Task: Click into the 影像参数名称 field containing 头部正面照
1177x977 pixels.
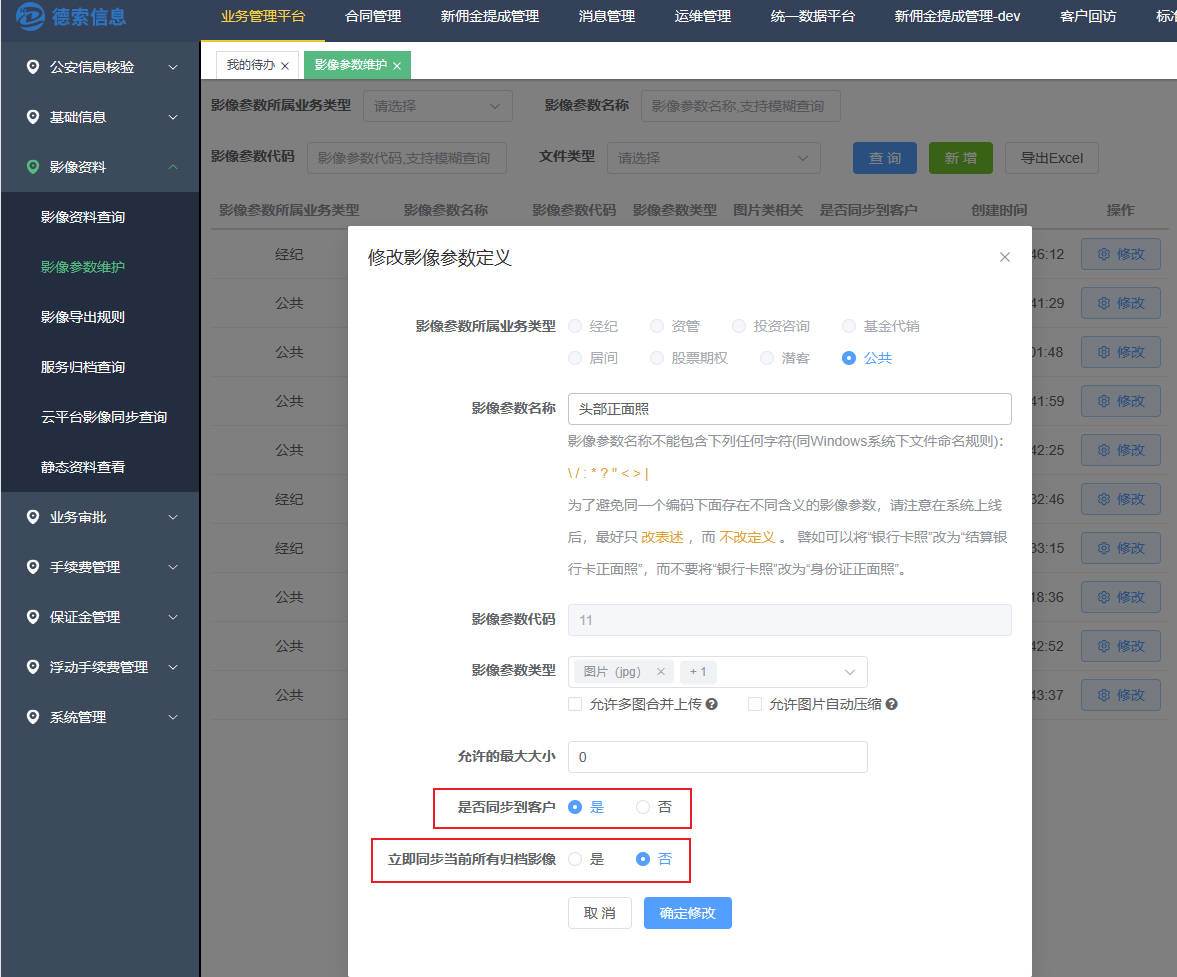Action: click(x=790, y=409)
